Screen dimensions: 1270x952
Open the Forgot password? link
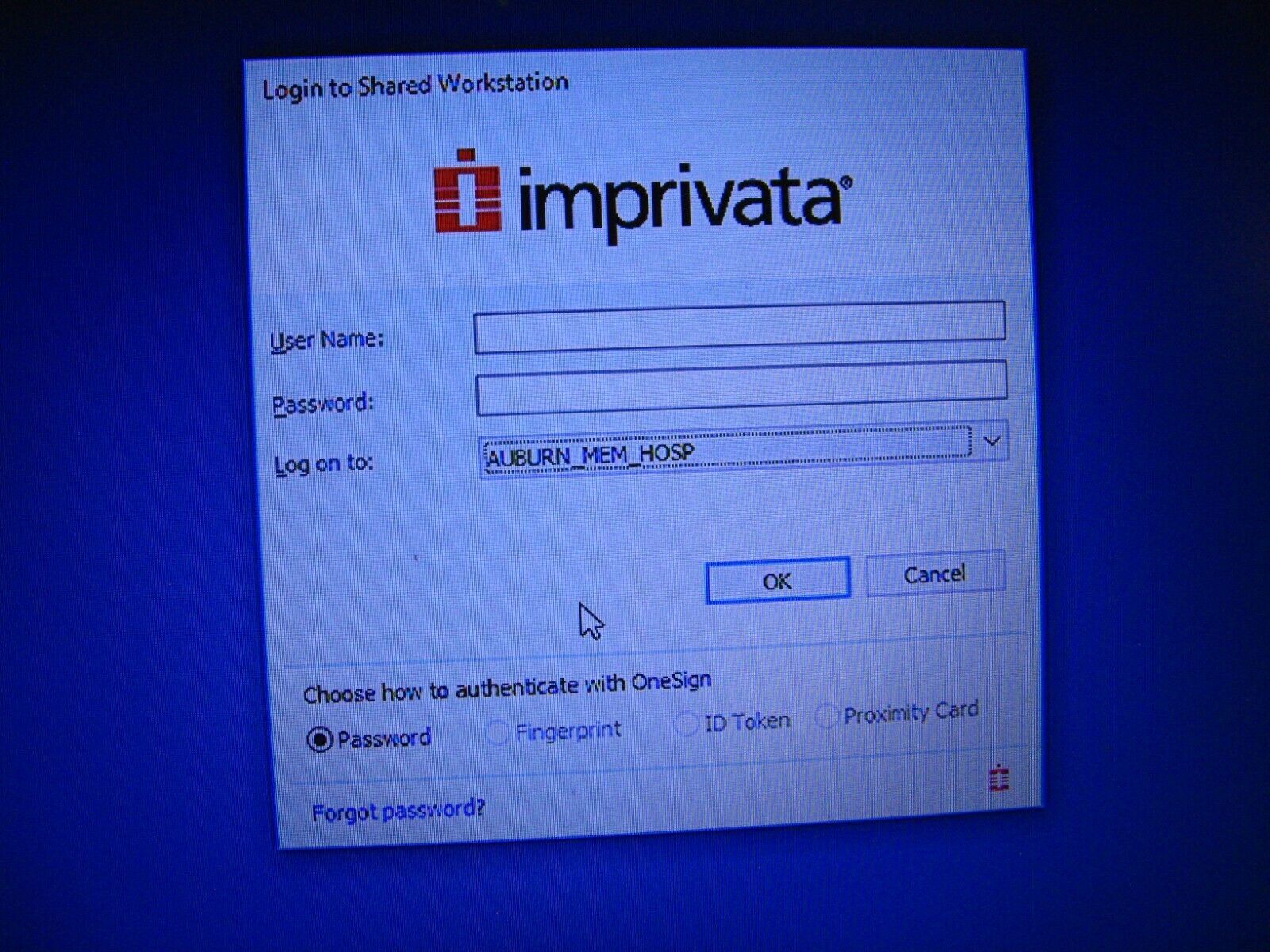(398, 811)
